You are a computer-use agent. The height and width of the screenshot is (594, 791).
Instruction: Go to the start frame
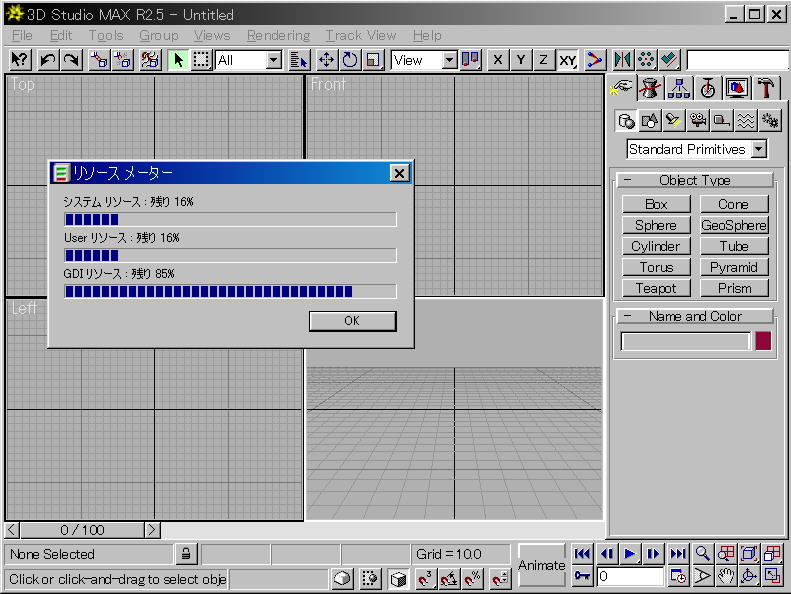(582, 554)
